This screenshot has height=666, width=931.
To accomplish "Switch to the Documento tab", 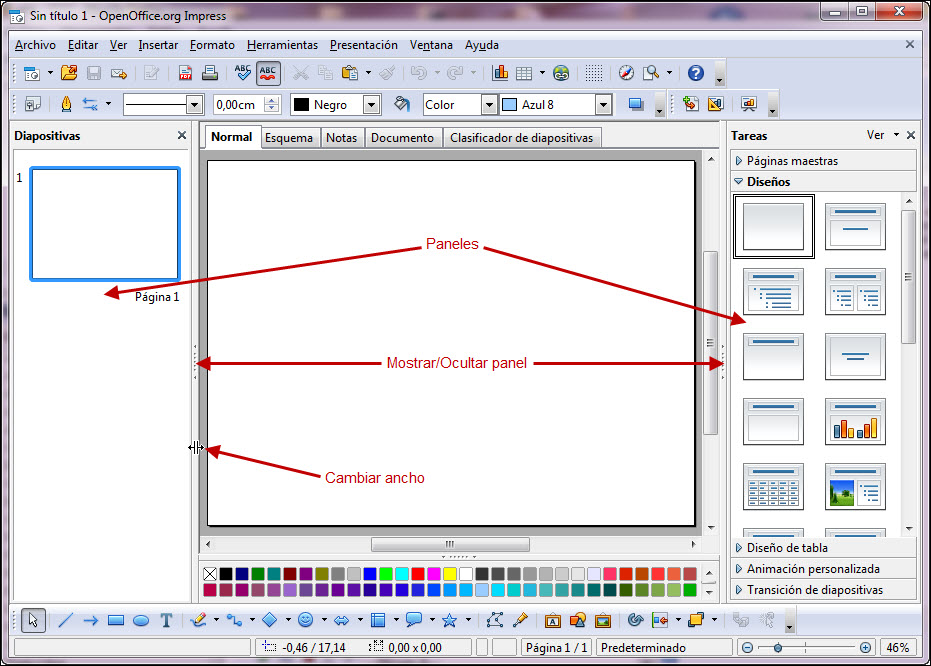I will click(403, 138).
